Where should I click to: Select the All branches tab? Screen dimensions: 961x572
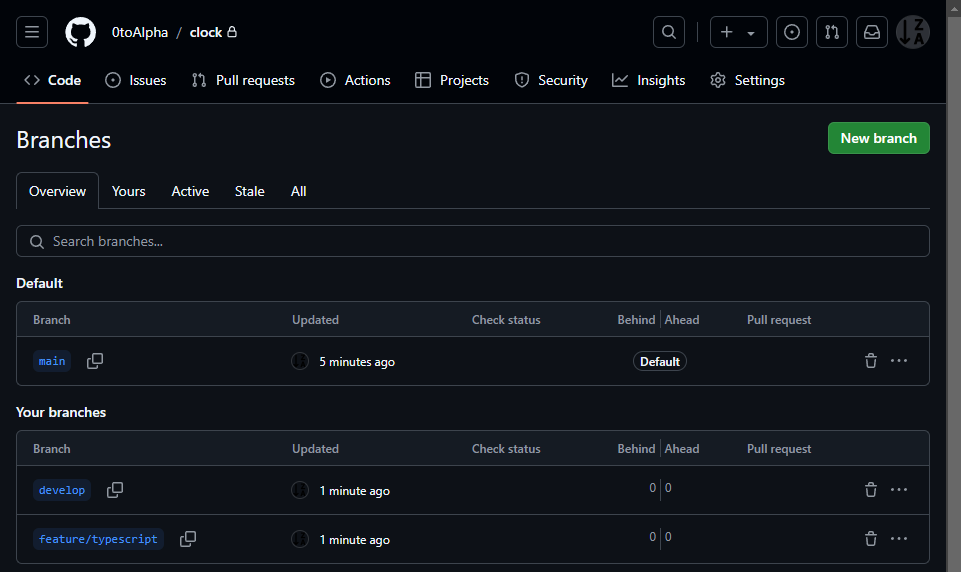pos(298,191)
